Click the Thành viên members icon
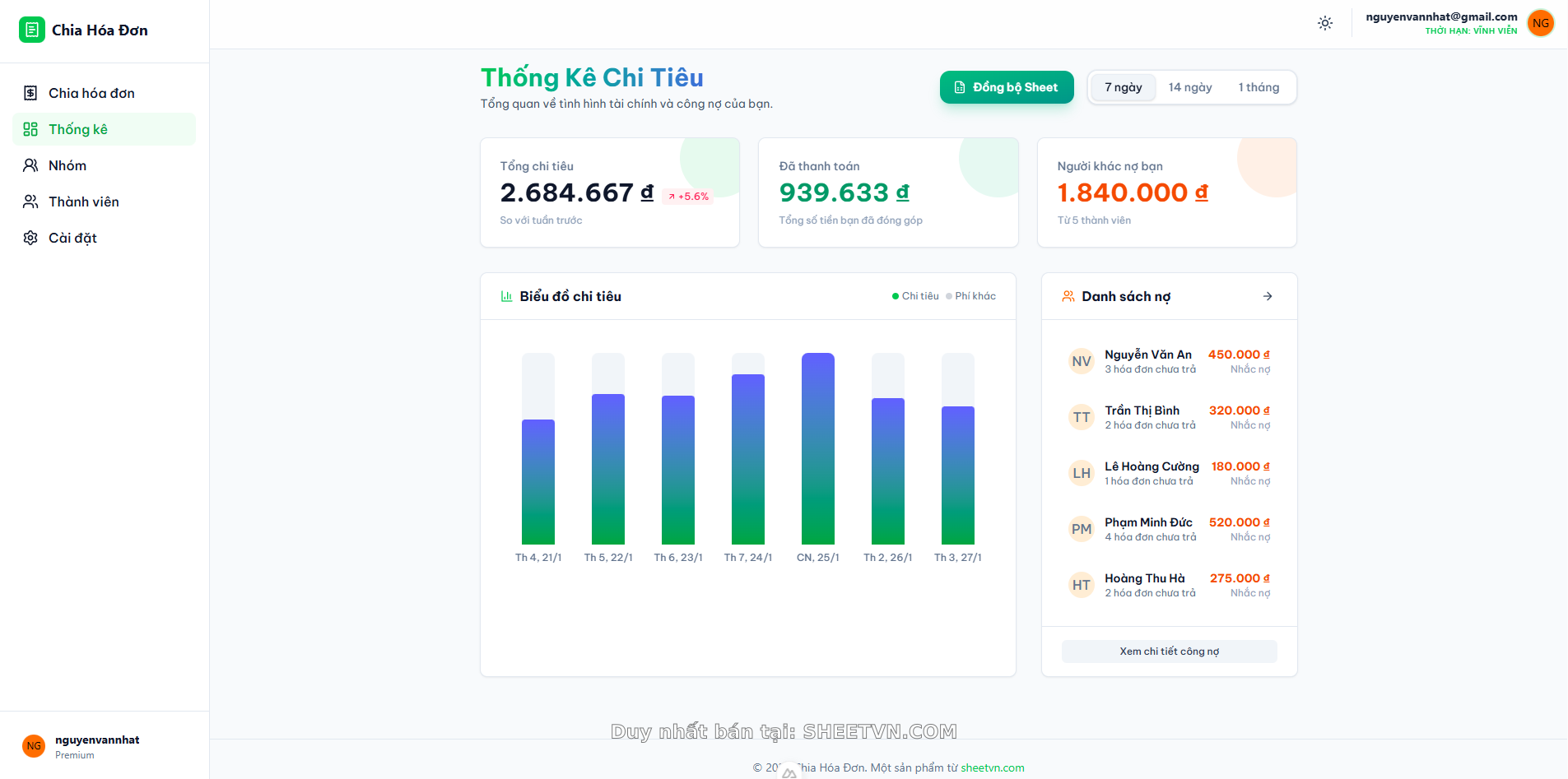Viewport: 1568px width, 779px height. coord(30,202)
